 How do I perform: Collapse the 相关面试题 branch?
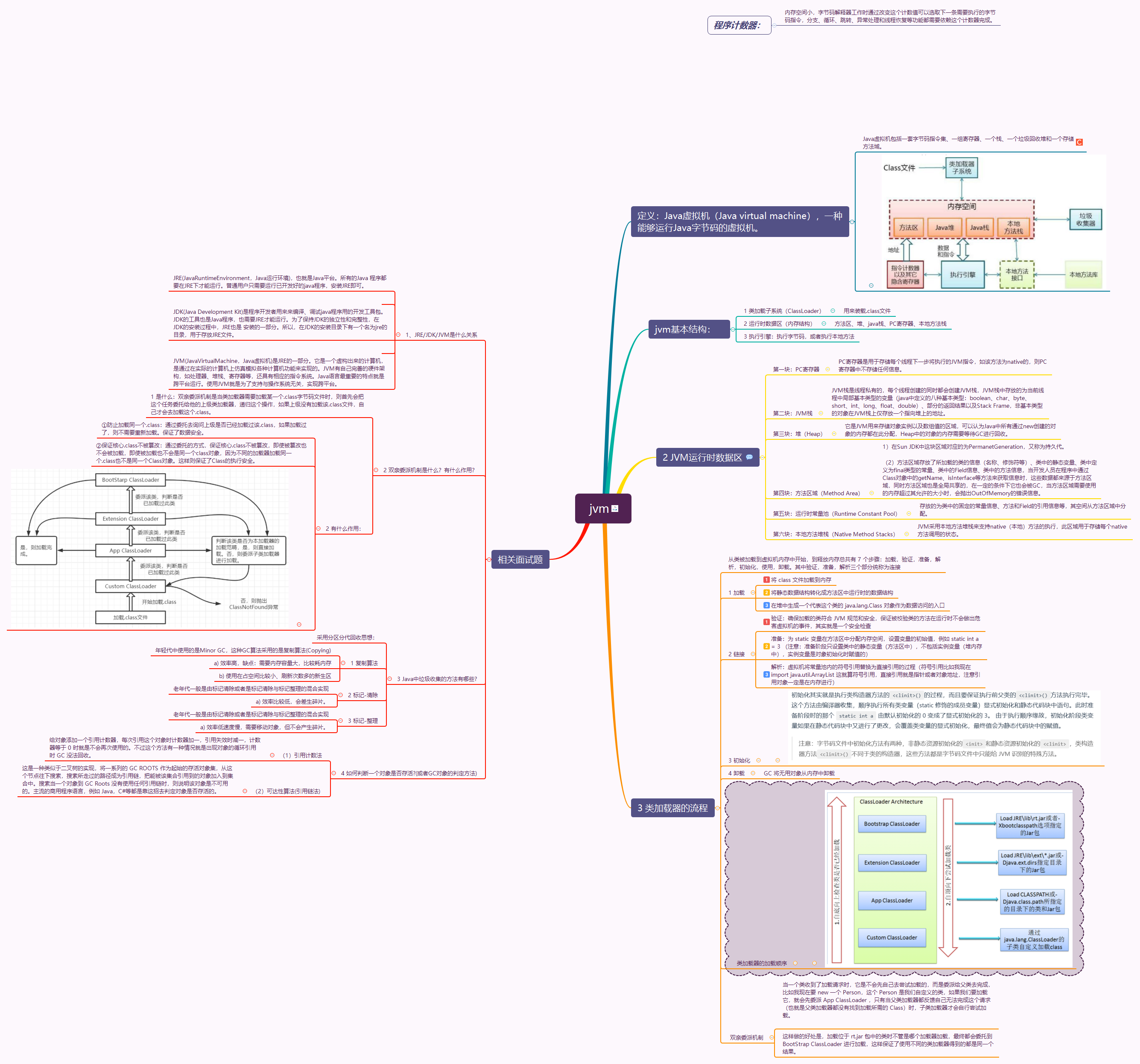(x=488, y=559)
